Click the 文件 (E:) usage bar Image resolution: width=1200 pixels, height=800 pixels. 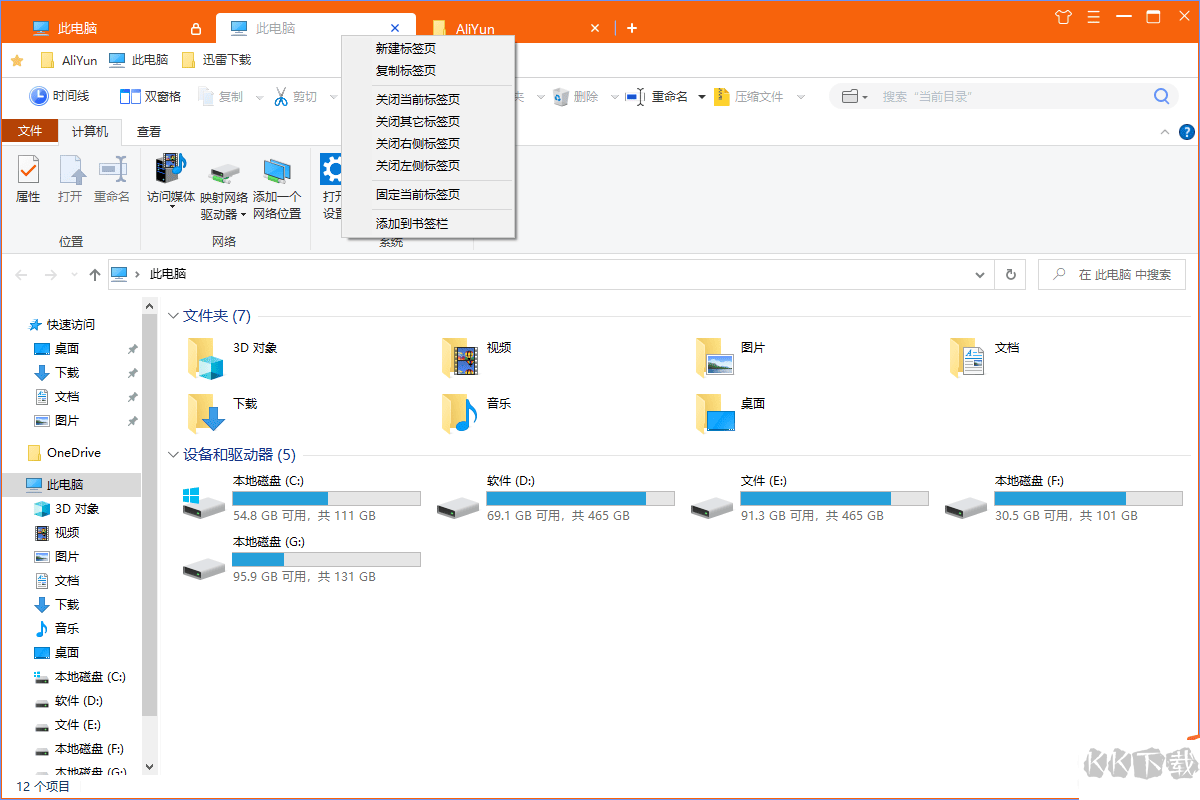click(835, 498)
